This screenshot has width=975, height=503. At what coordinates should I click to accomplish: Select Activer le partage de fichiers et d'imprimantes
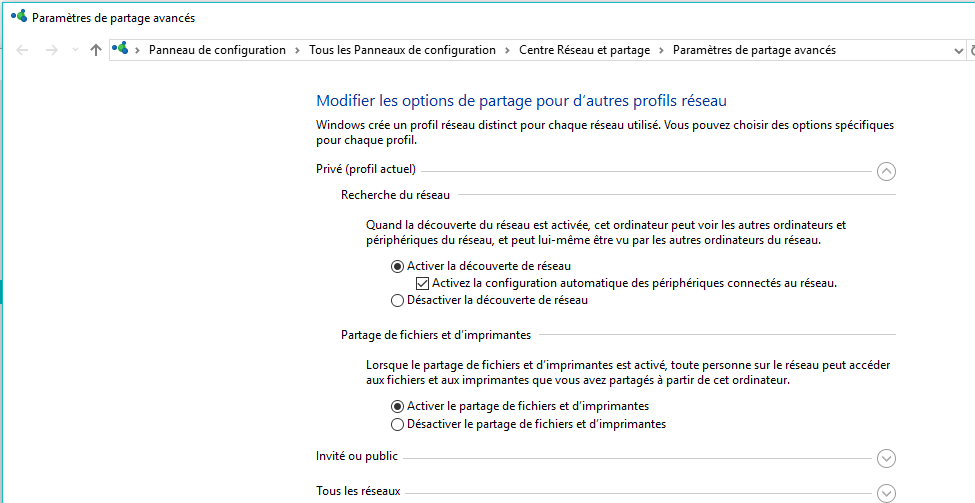pos(398,406)
